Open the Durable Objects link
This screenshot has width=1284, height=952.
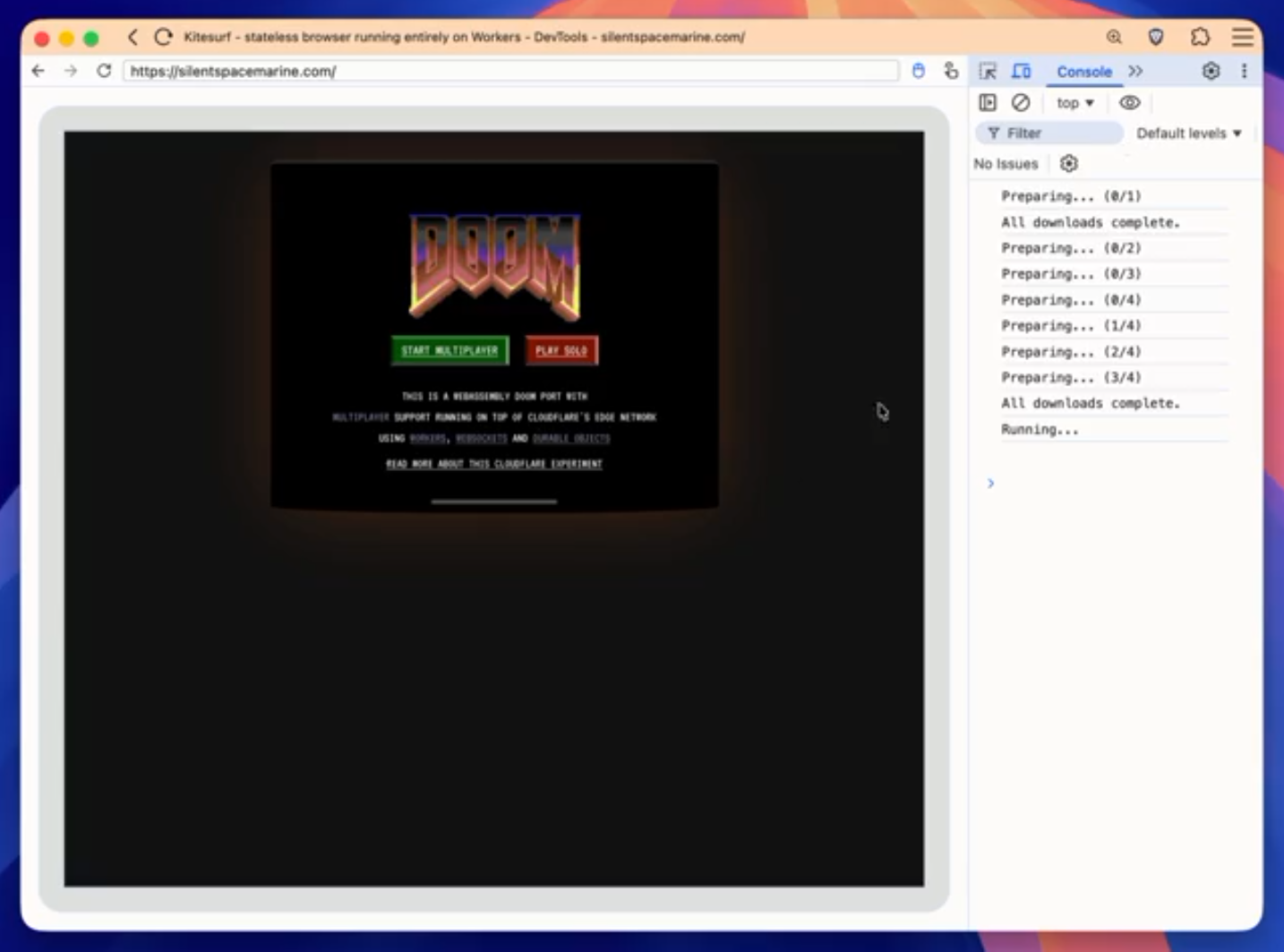tap(571, 439)
